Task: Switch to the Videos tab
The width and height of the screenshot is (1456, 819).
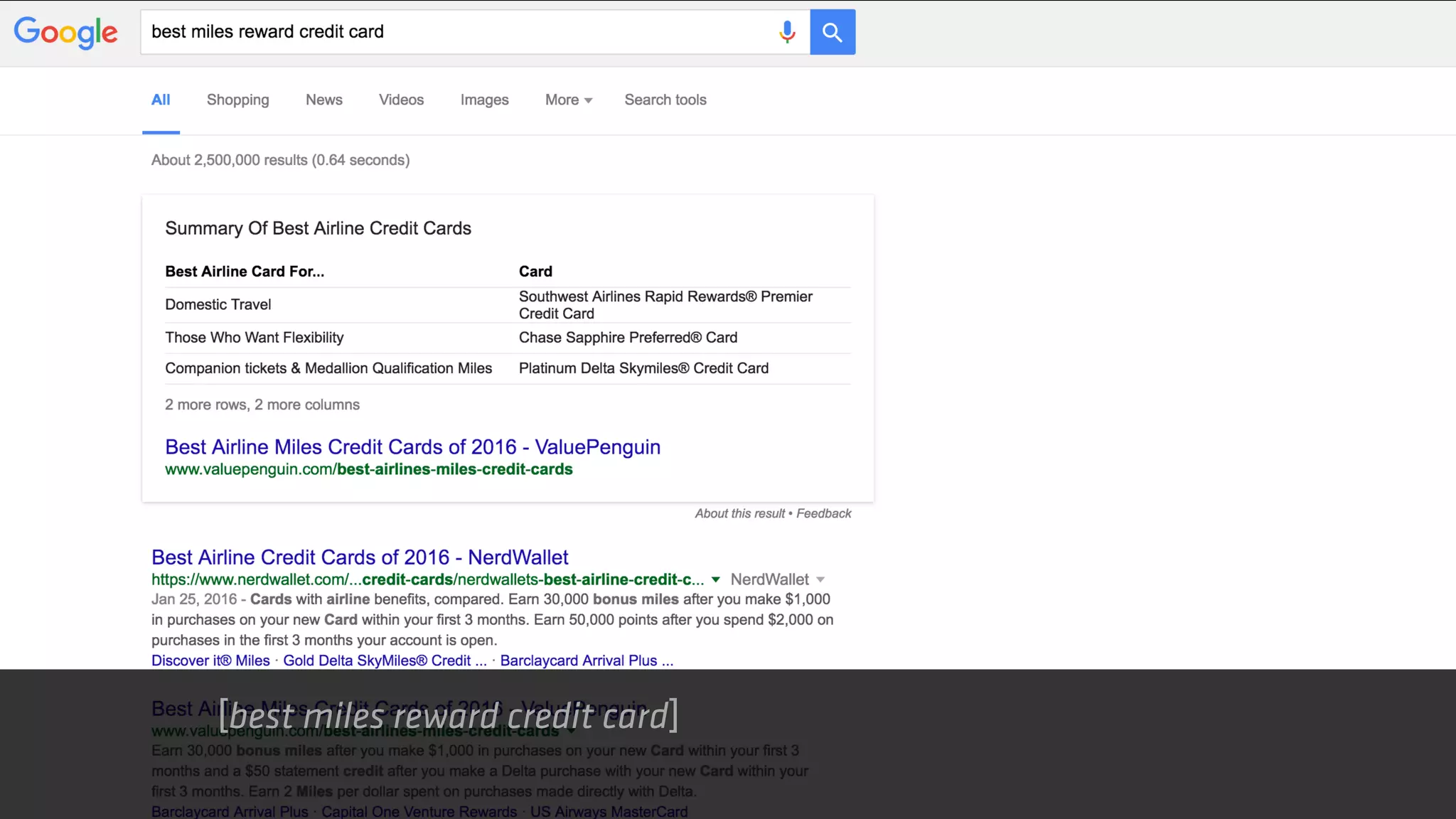Action: point(402,100)
